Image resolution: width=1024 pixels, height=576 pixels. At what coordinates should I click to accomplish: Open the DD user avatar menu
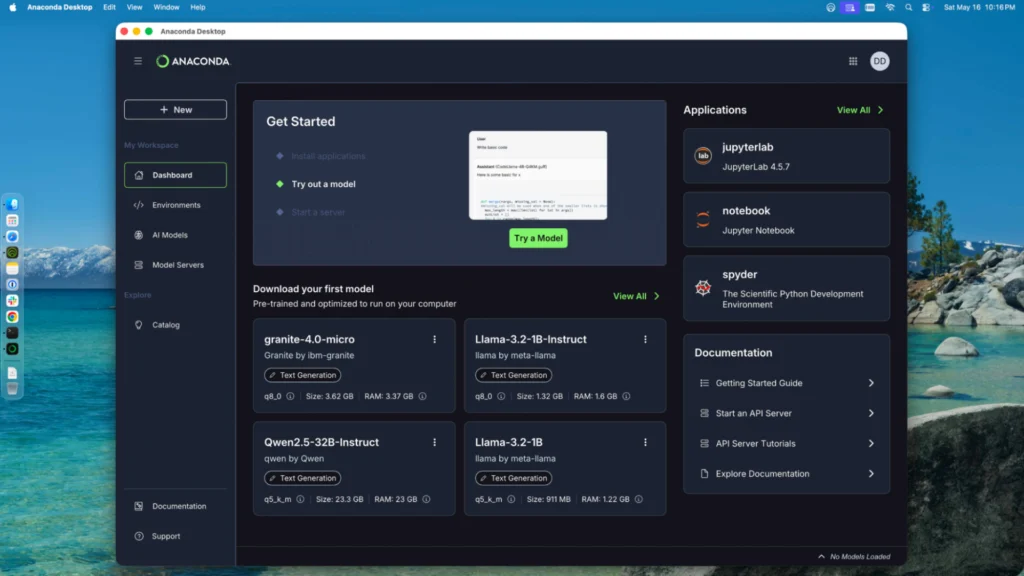click(880, 61)
